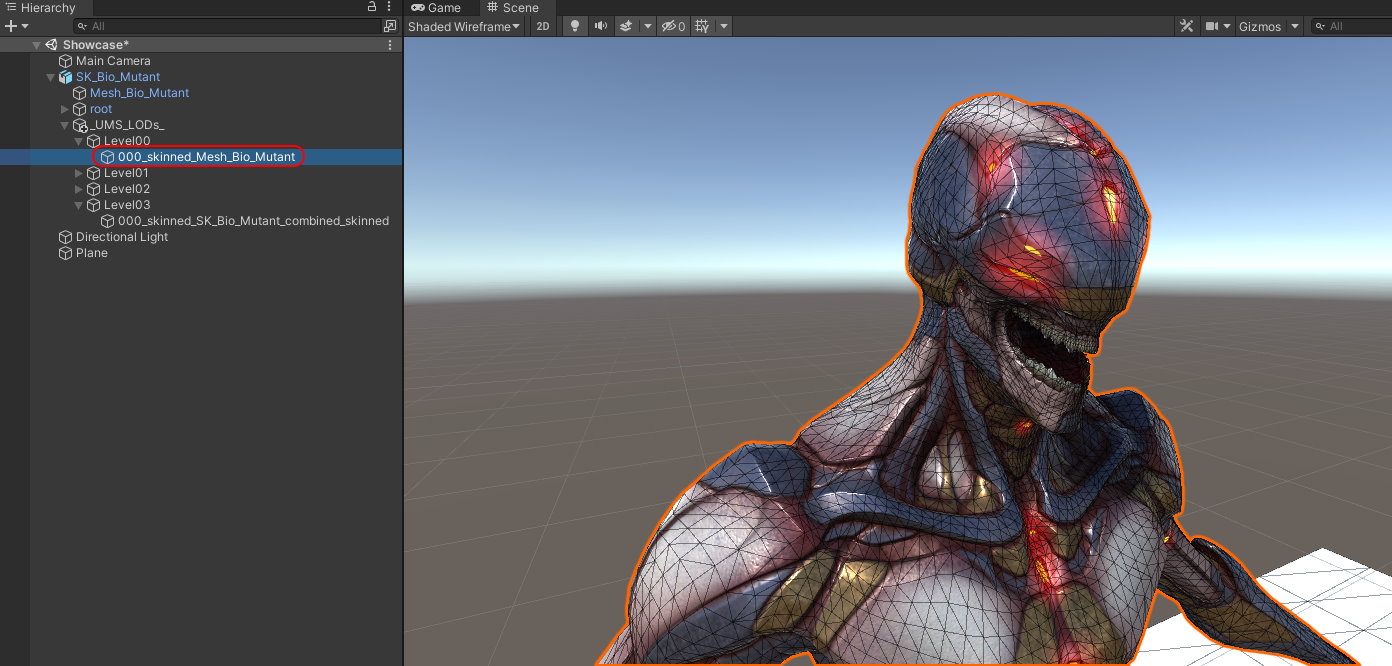Toggle scene effects with the layers icon

click(626, 26)
